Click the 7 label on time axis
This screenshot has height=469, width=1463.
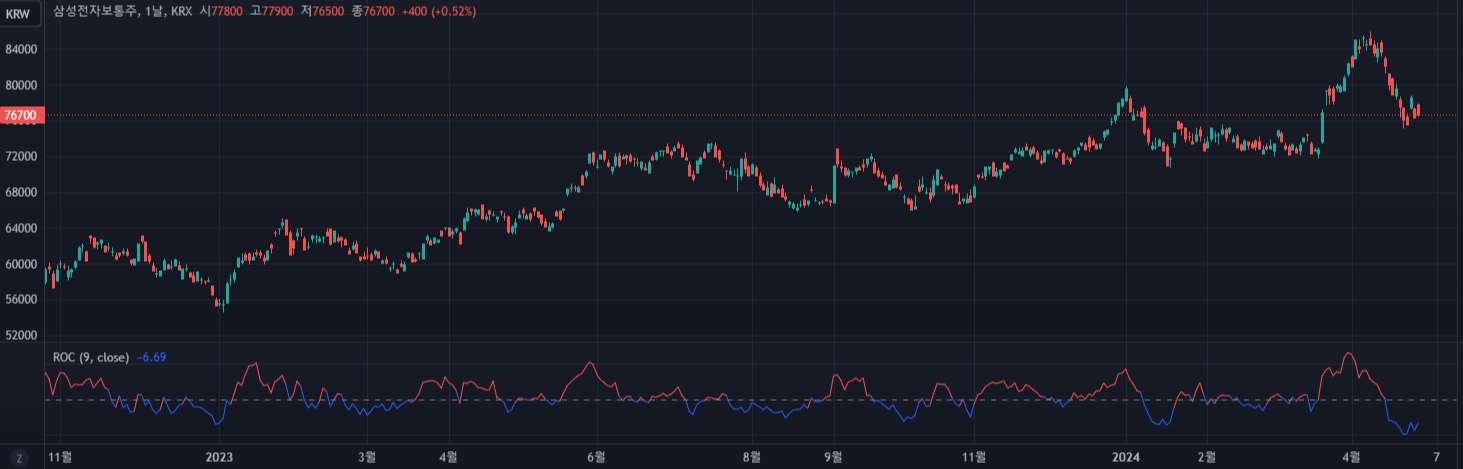point(1436,457)
